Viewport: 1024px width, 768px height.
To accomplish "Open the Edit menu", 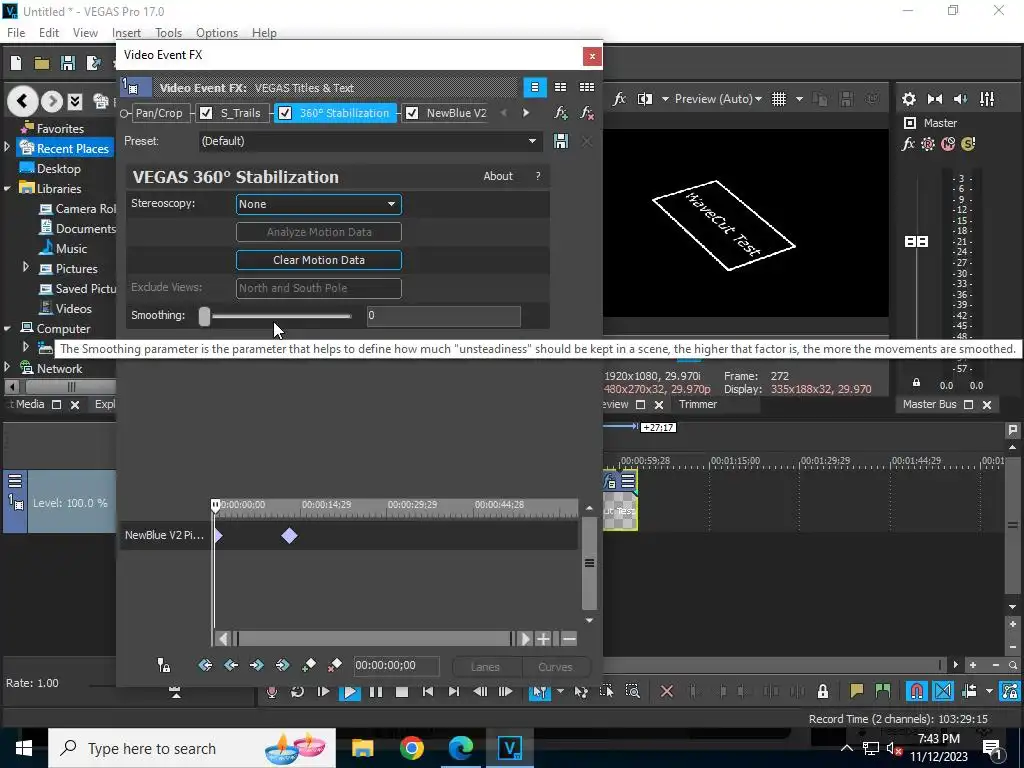I will pos(49,33).
